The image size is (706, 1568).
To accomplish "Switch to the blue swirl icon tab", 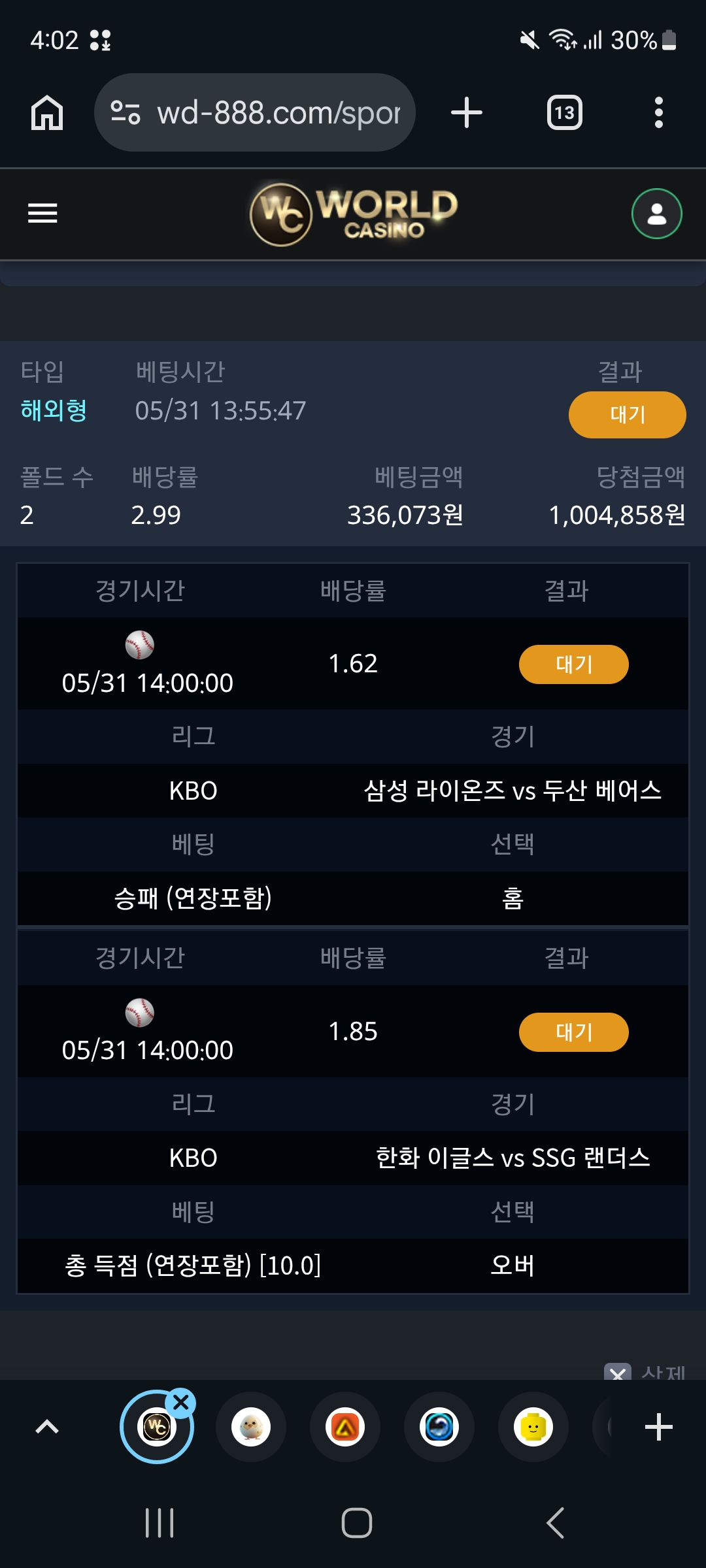I will pyautogui.click(x=439, y=1427).
